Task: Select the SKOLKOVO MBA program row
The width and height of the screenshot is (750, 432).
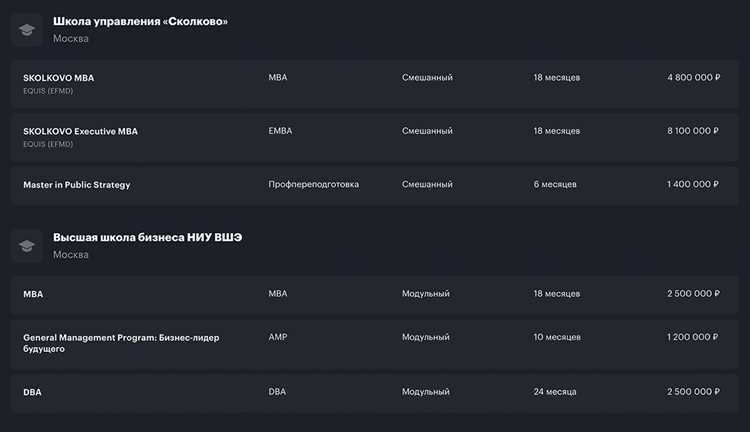Action: (x=58, y=77)
